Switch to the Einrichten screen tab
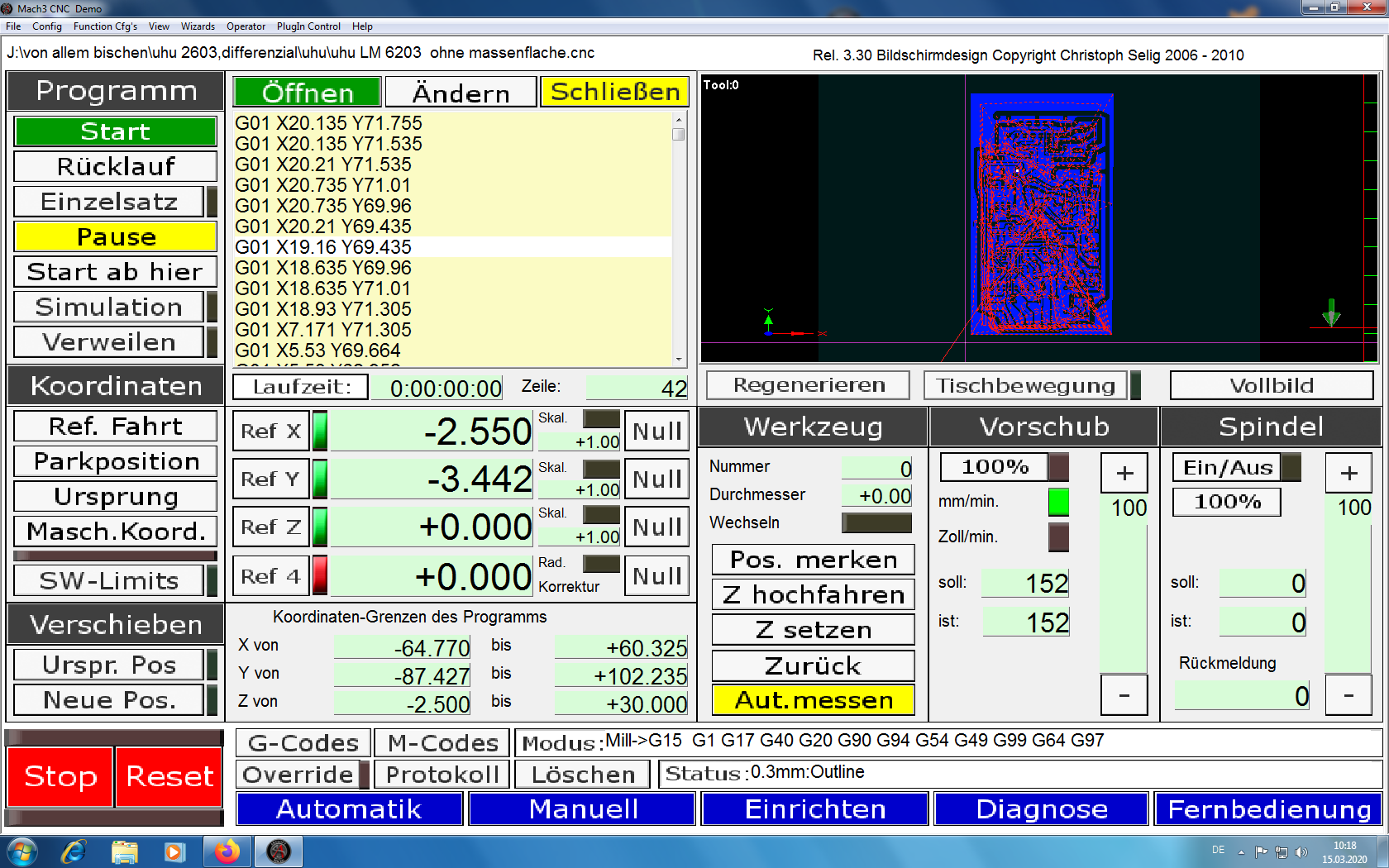 [815, 808]
